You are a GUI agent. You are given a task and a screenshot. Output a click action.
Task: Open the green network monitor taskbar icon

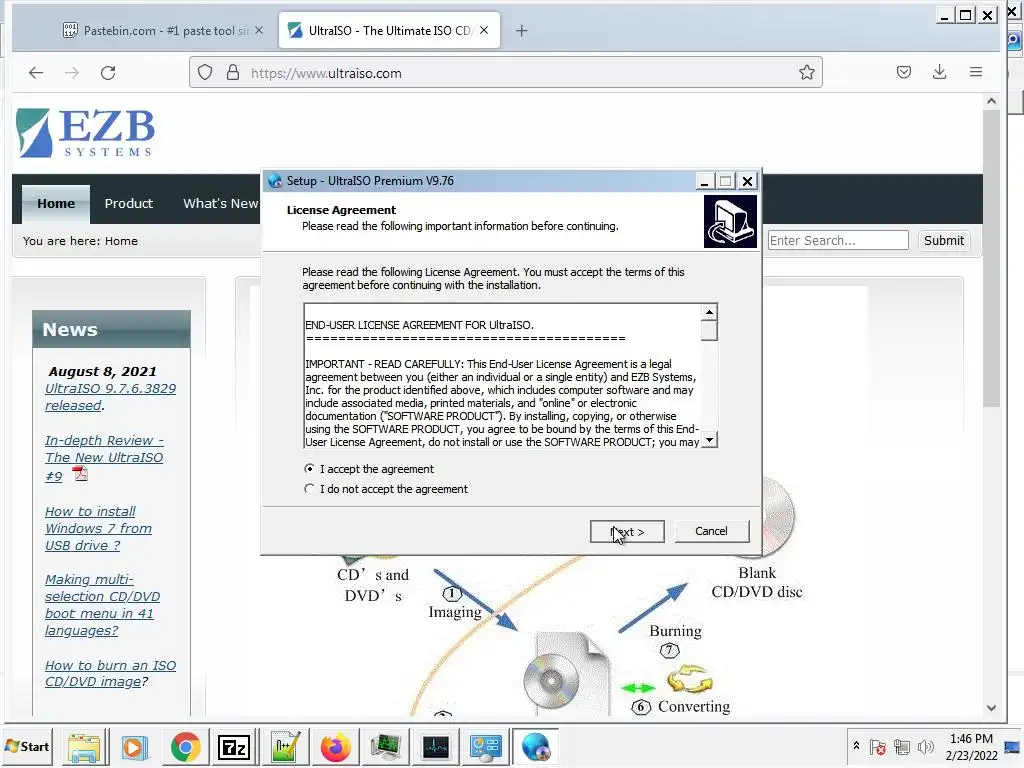click(x=385, y=746)
